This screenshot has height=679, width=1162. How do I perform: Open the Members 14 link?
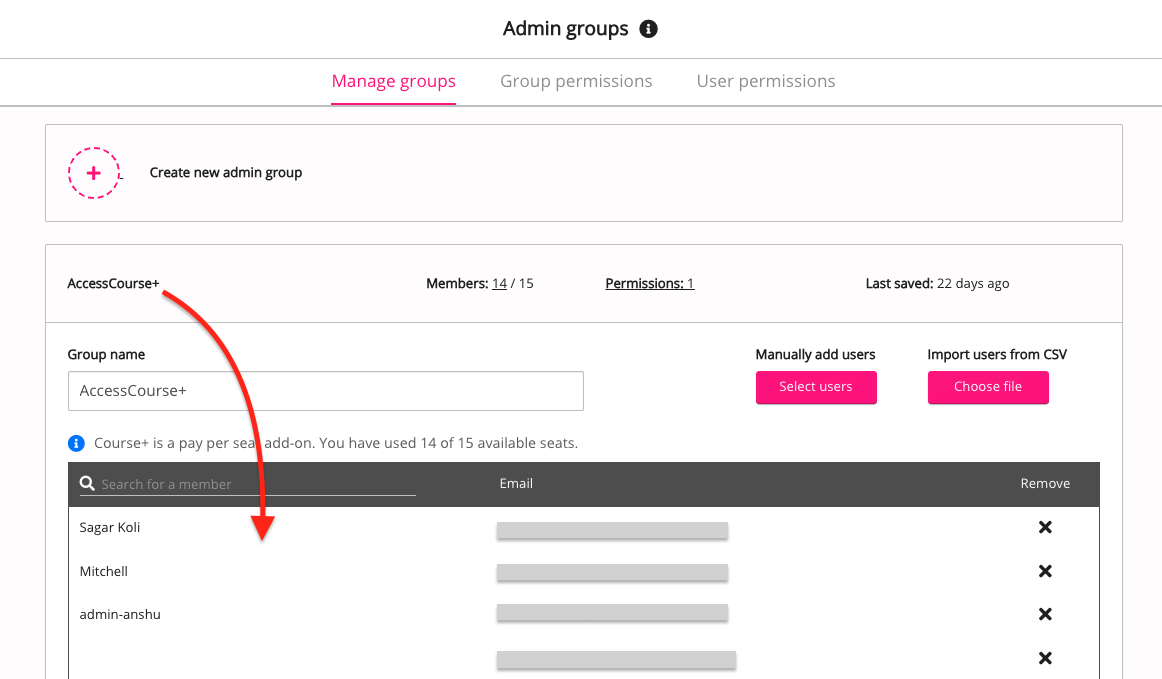(x=498, y=284)
